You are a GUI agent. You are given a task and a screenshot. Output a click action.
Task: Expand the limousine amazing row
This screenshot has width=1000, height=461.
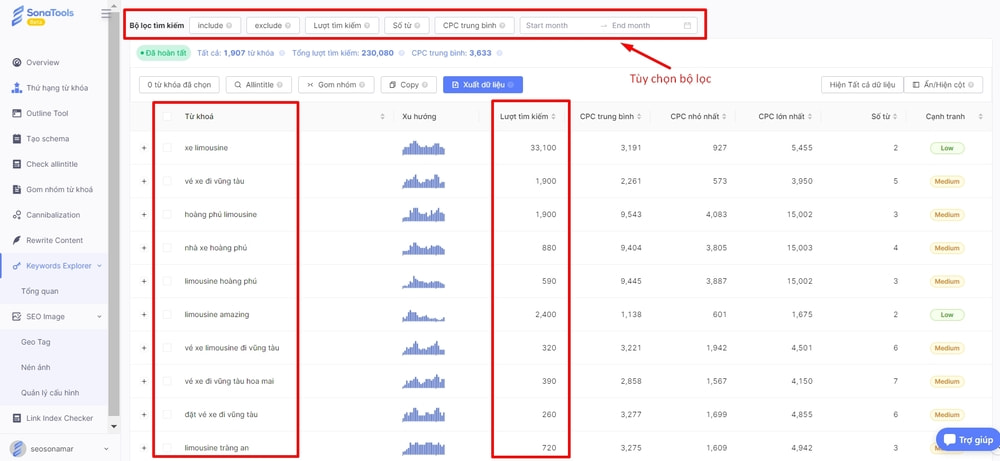tap(143, 314)
